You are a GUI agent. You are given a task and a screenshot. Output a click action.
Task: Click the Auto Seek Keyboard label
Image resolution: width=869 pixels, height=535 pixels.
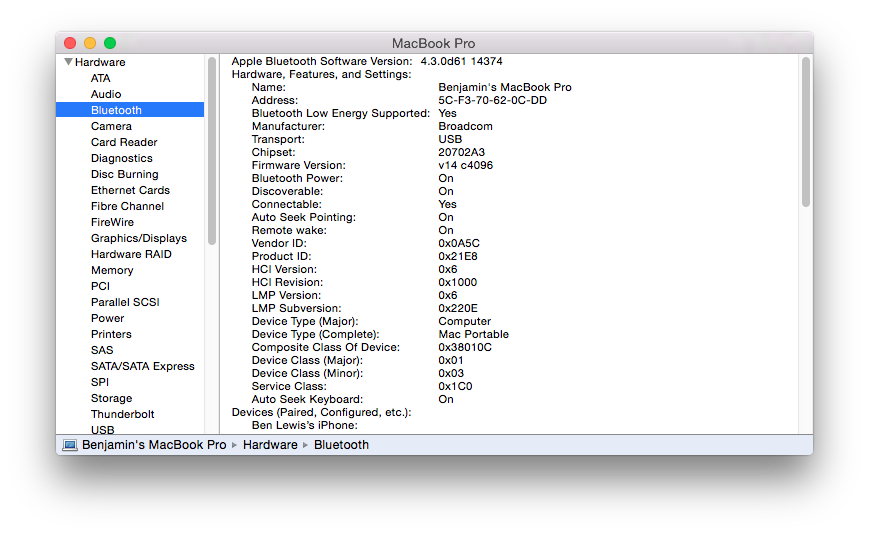pyautogui.click(x=308, y=400)
